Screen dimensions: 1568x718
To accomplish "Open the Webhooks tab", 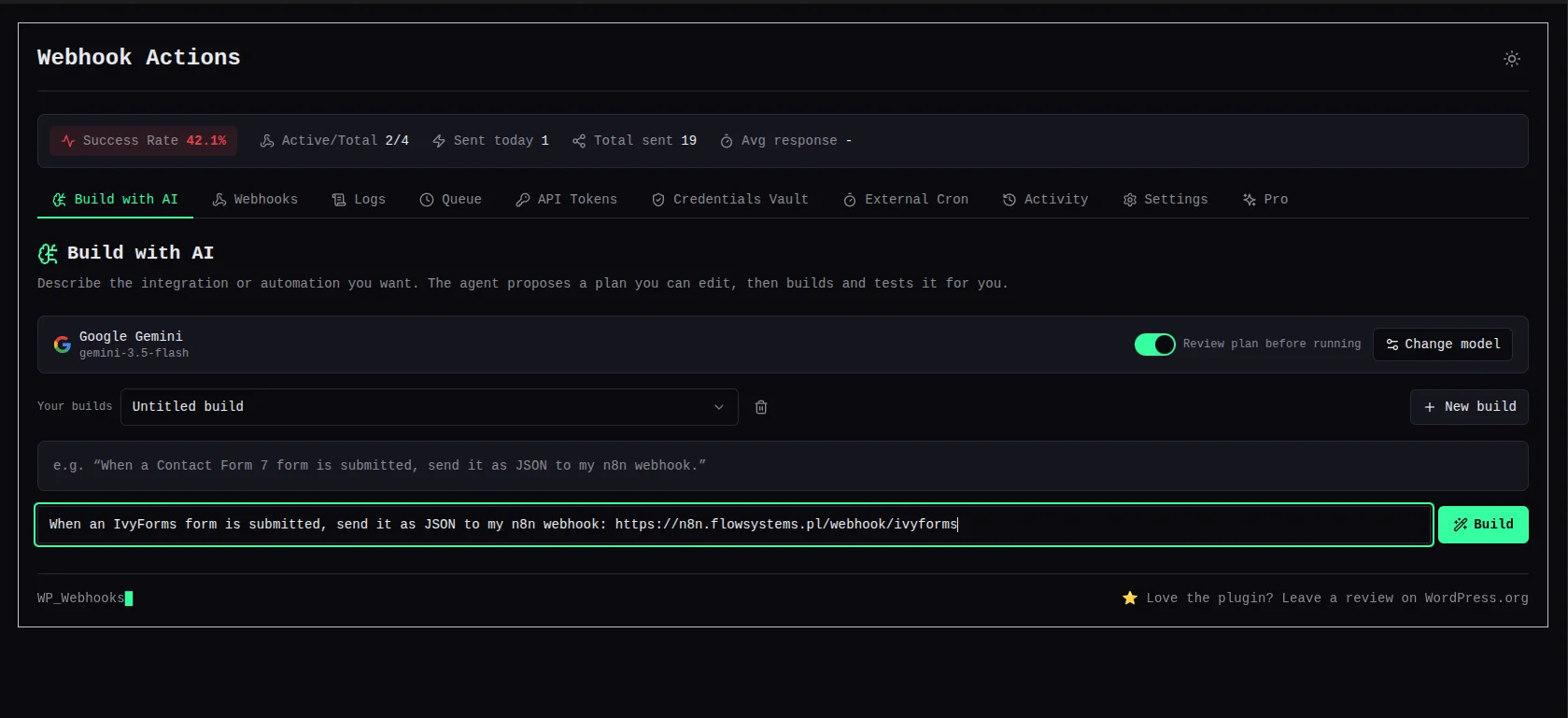I will coord(255,200).
